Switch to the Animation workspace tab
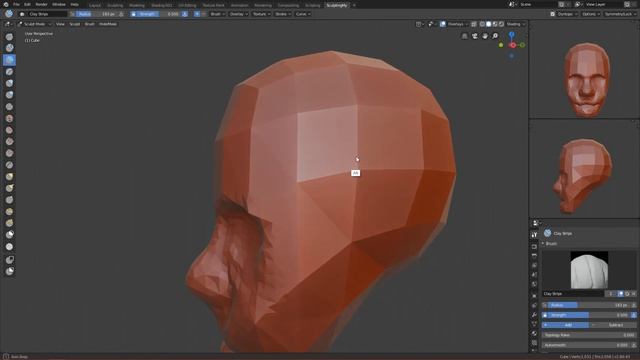This screenshot has width=640, height=360. tap(239, 5)
